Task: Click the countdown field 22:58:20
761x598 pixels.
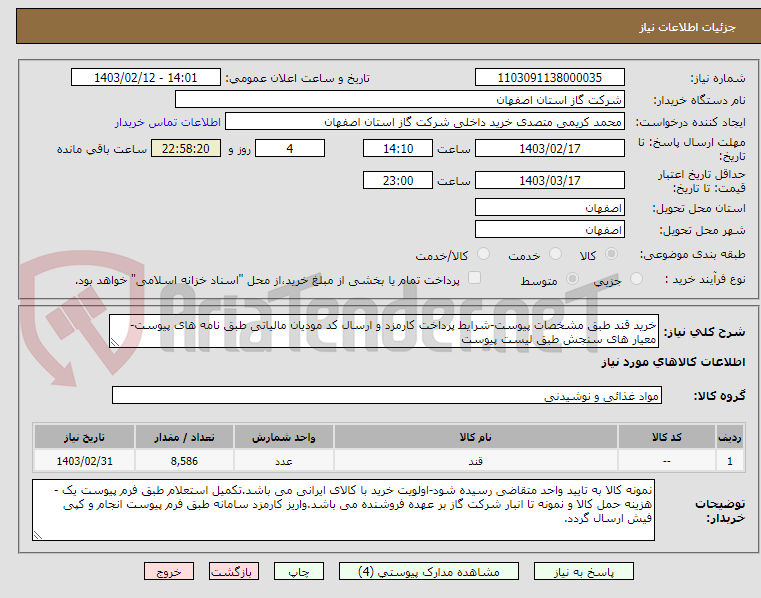Action: tap(186, 149)
